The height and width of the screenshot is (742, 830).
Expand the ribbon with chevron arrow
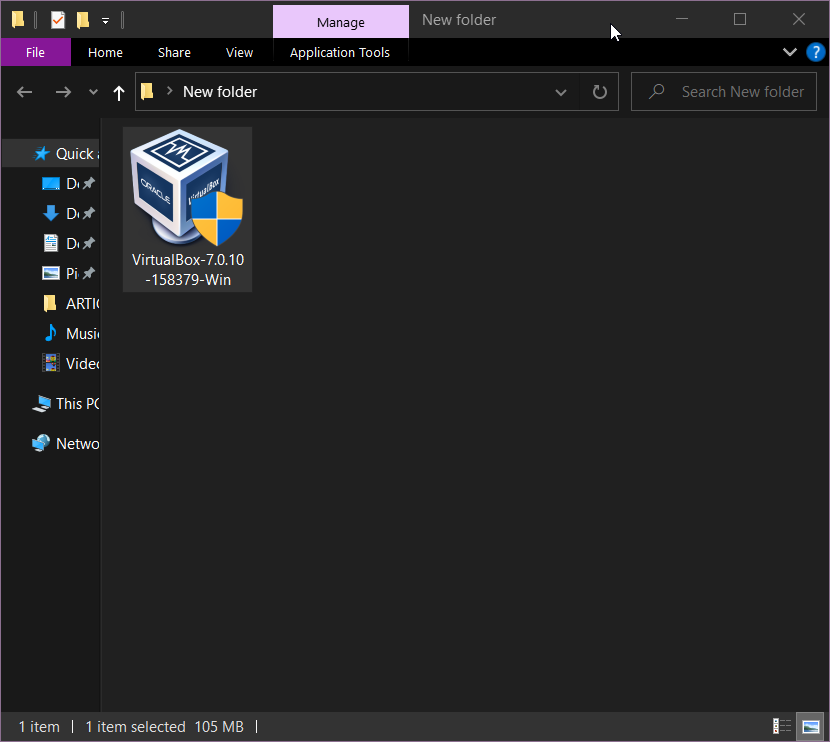click(789, 52)
